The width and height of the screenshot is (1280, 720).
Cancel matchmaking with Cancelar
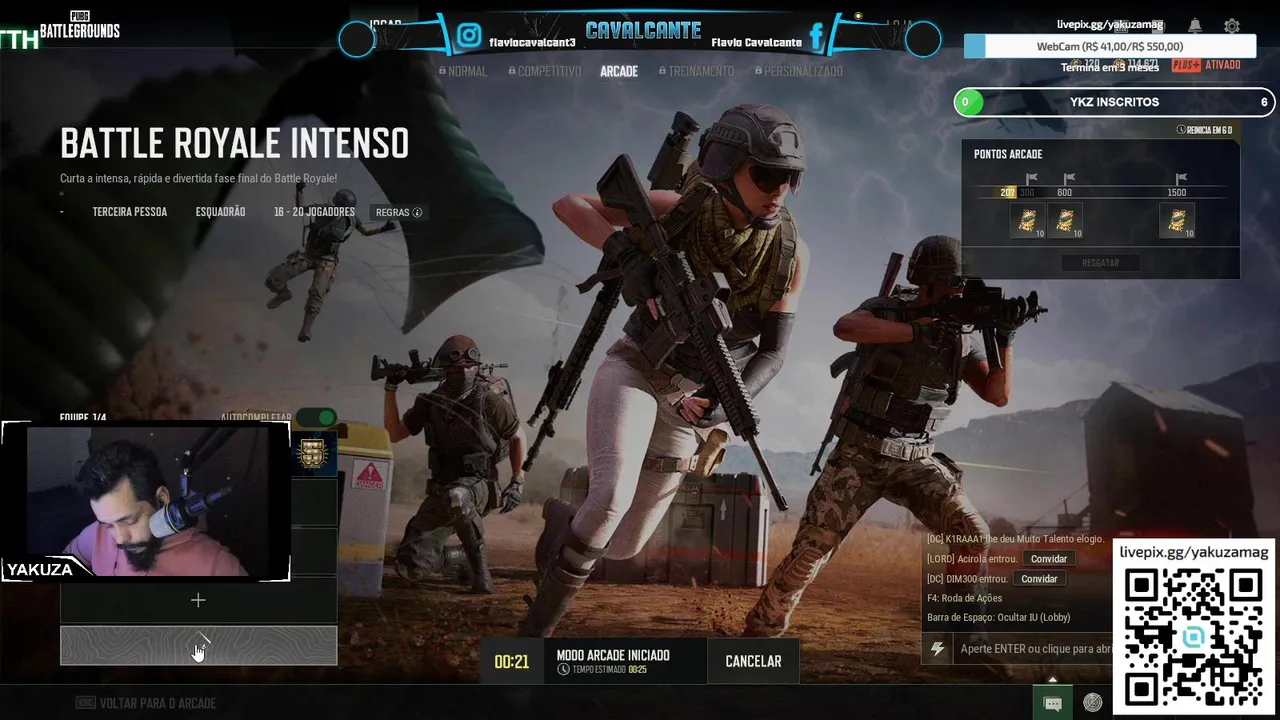(753, 661)
